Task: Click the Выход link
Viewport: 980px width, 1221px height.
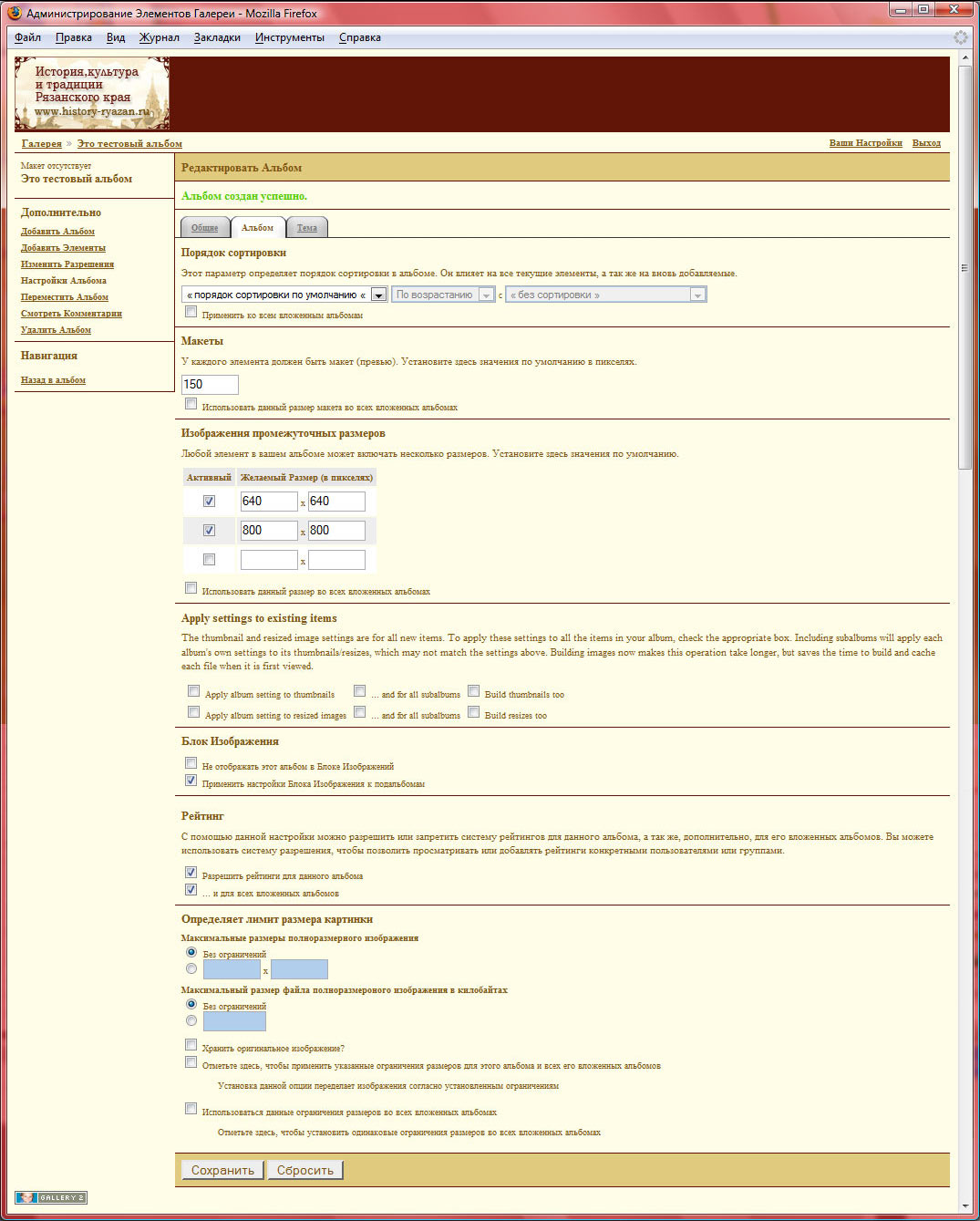Action: tap(926, 143)
